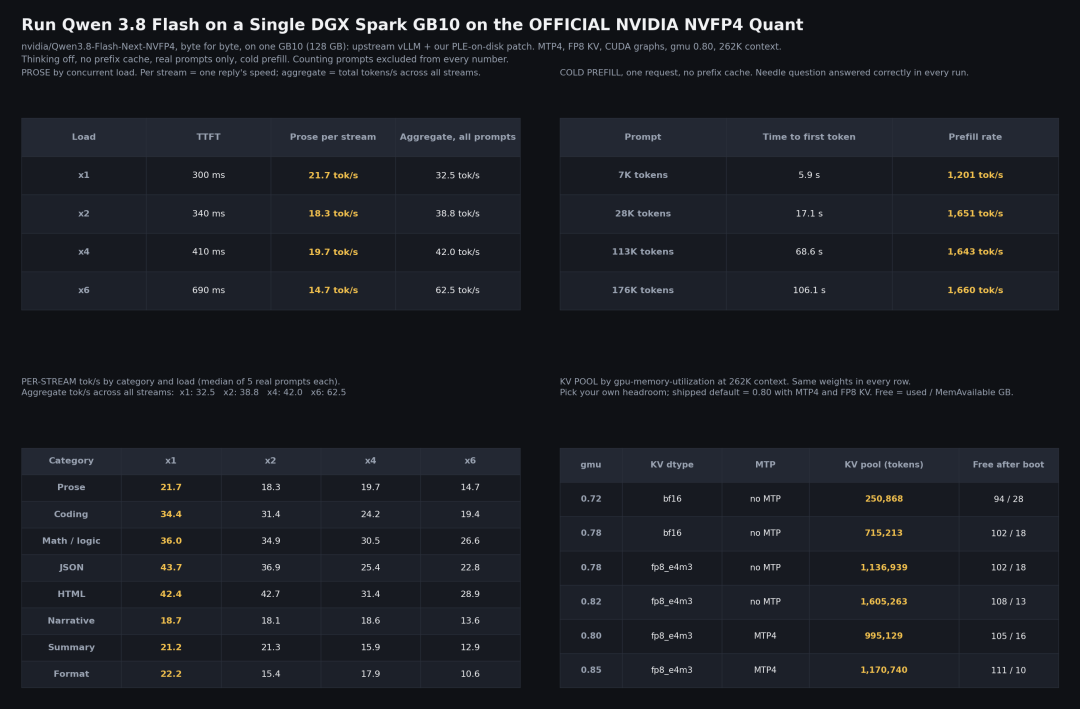Select the "106.1 s" cell
Viewport: 1080px width, 709px height.
pos(809,290)
